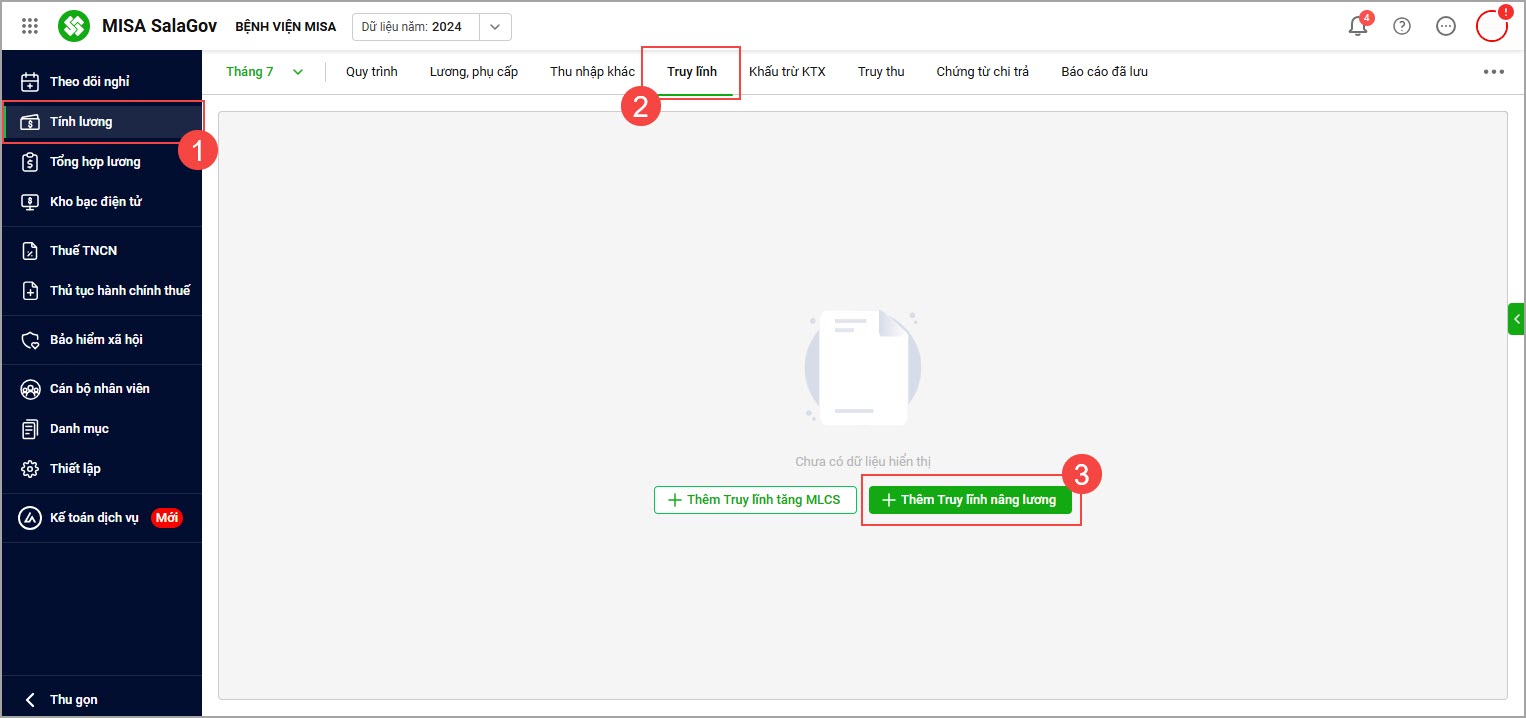Viewport: 1526px width, 718px height.
Task: Expand the right side panel green arrow
Action: tap(1517, 319)
